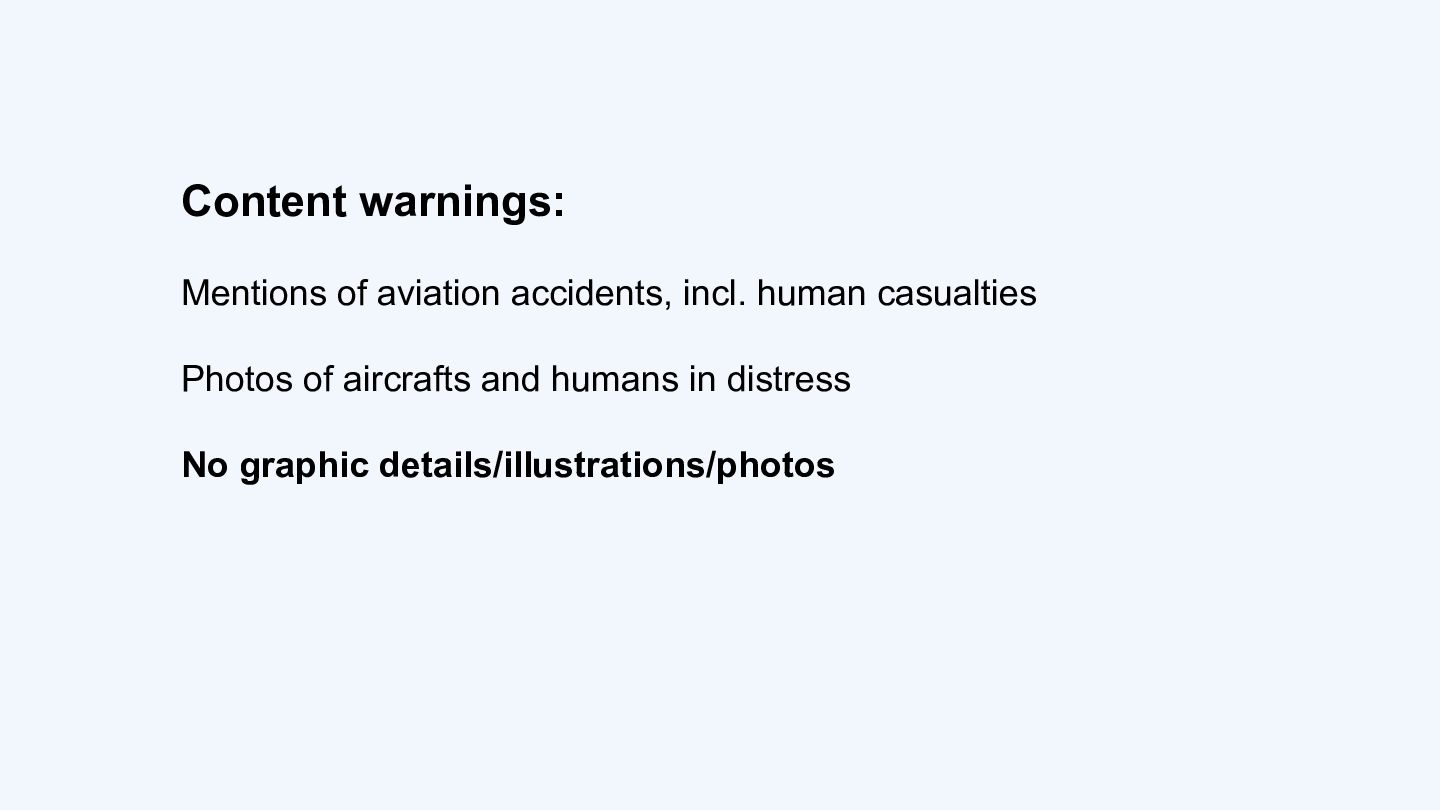Click the word 'aircrafts'

click(406, 379)
